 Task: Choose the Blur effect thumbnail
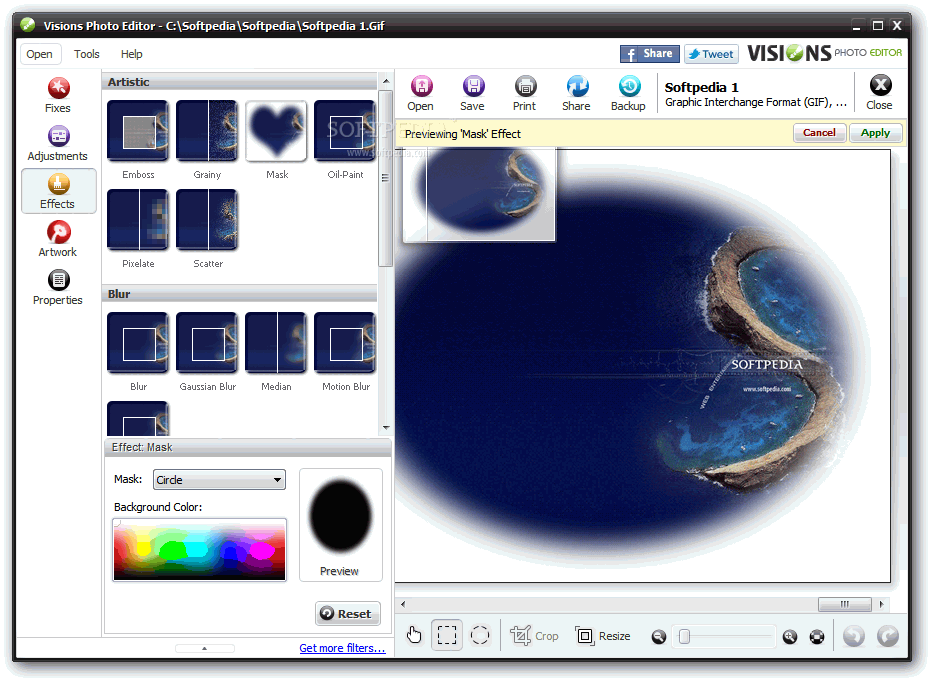point(138,343)
